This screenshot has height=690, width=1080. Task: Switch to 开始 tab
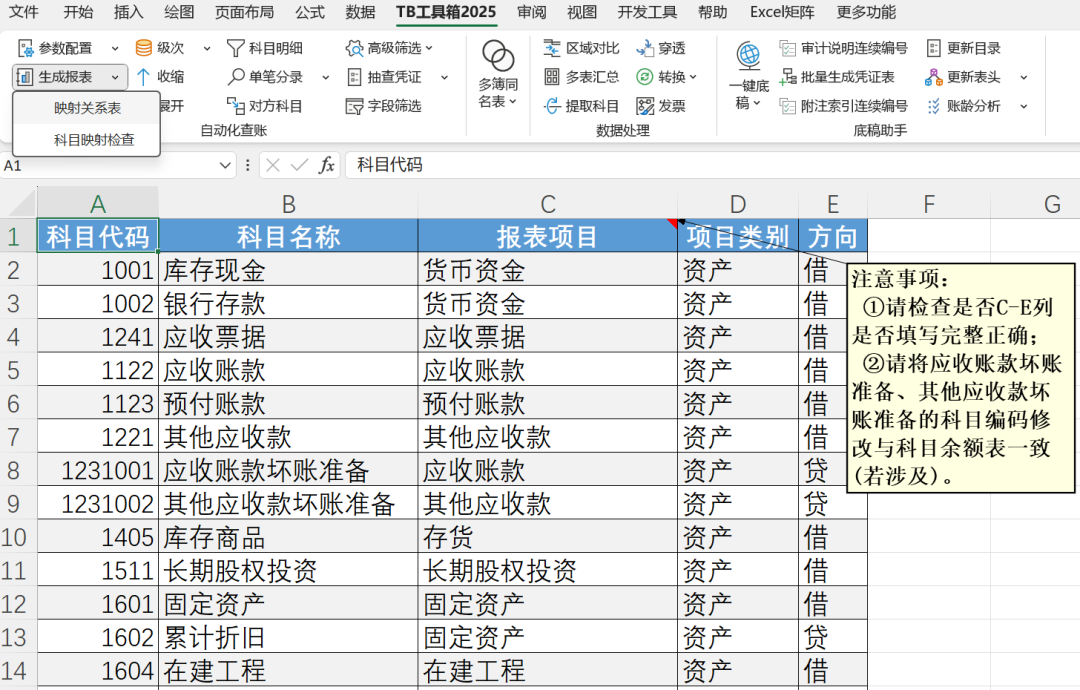[78, 12]
